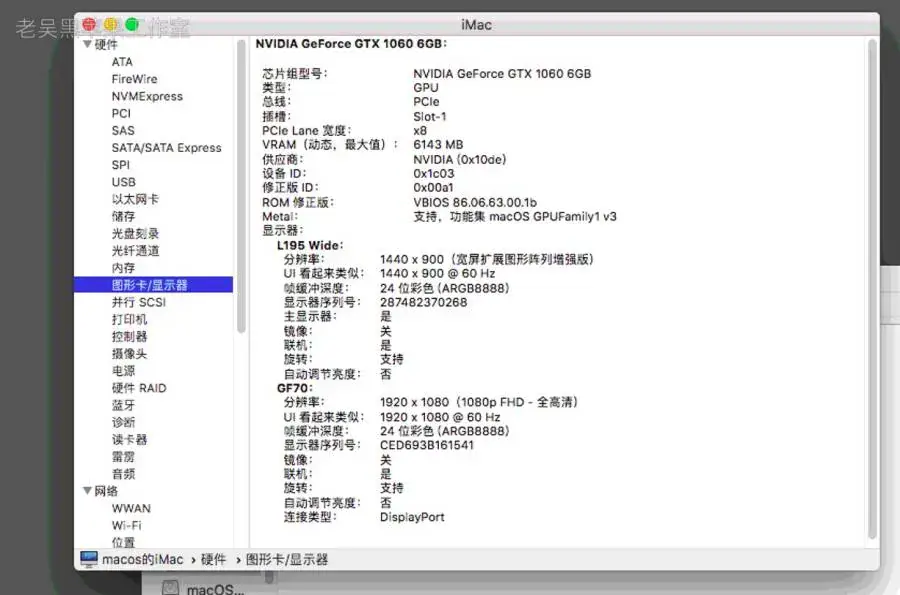
Task: Click the NVIDIA (0x10de) vendor value
Action: point(460,159)
